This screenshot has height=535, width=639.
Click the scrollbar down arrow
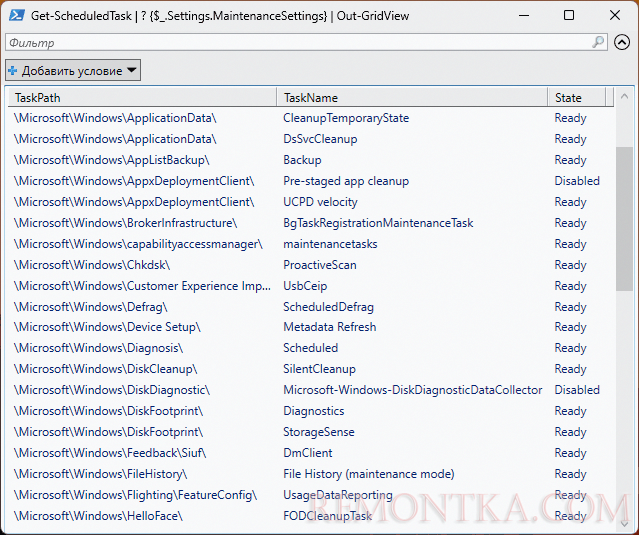(624, 523)
